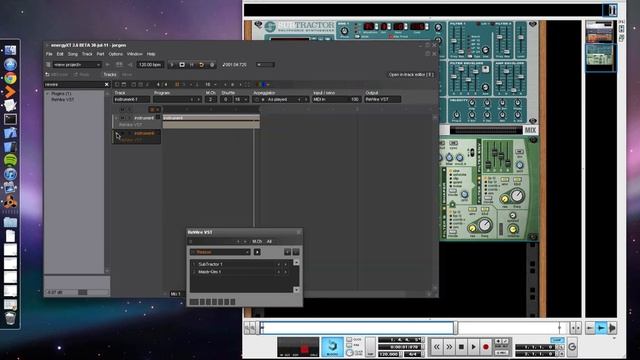Viewport: 640px width, 360px height.
Task: Open Google Chrome from the dock
Action: (10, 78)
